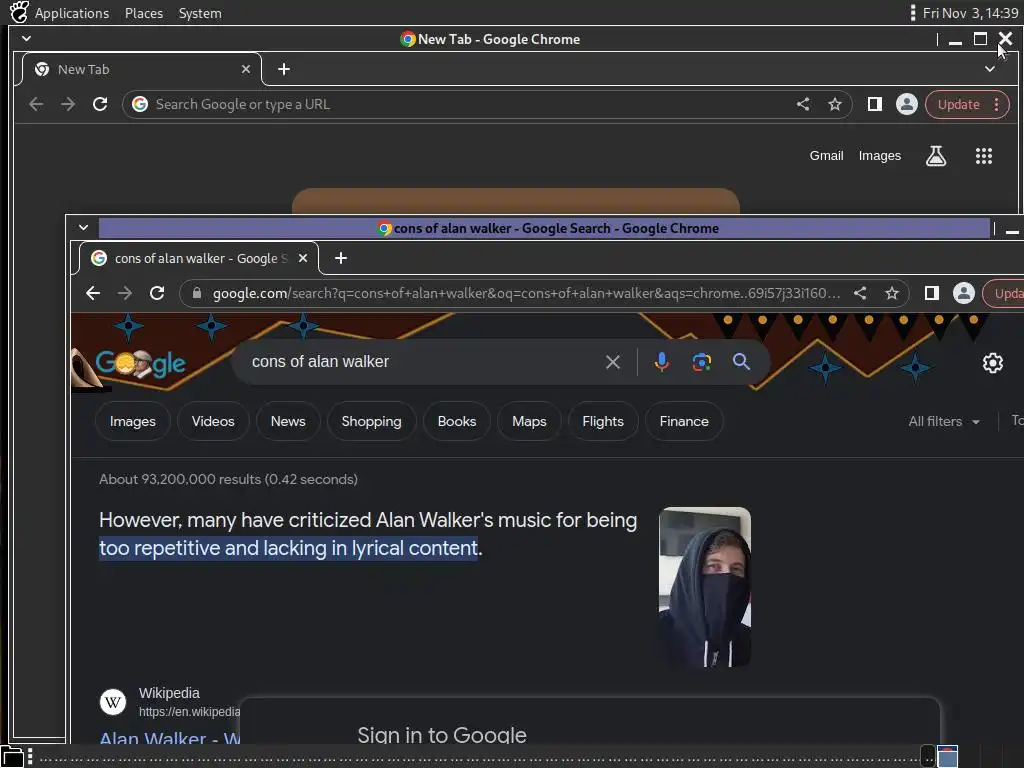
Task: Open the Google apps grid
Action: tap(984, 155)
